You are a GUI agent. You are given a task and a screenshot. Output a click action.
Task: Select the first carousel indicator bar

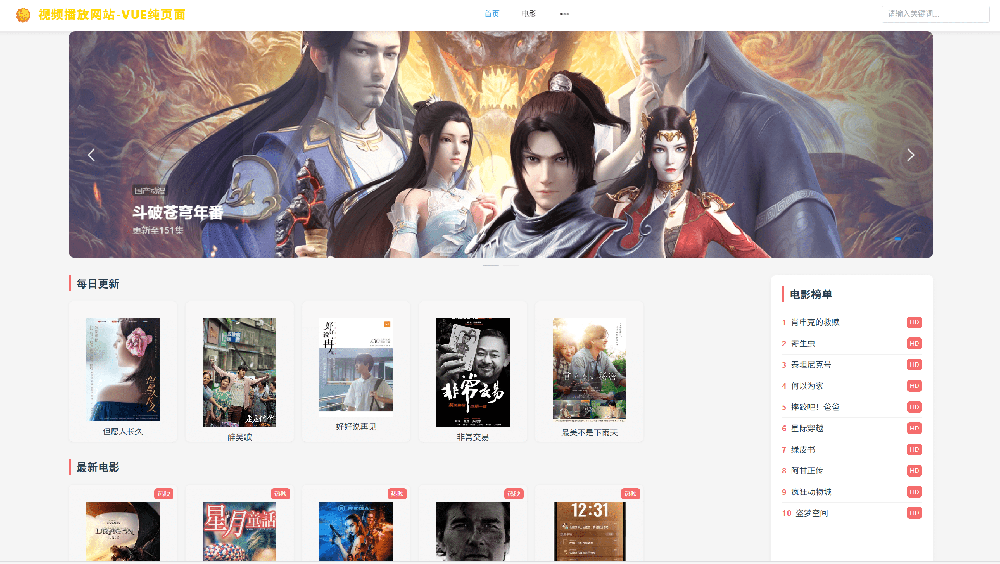click(491, 265)
